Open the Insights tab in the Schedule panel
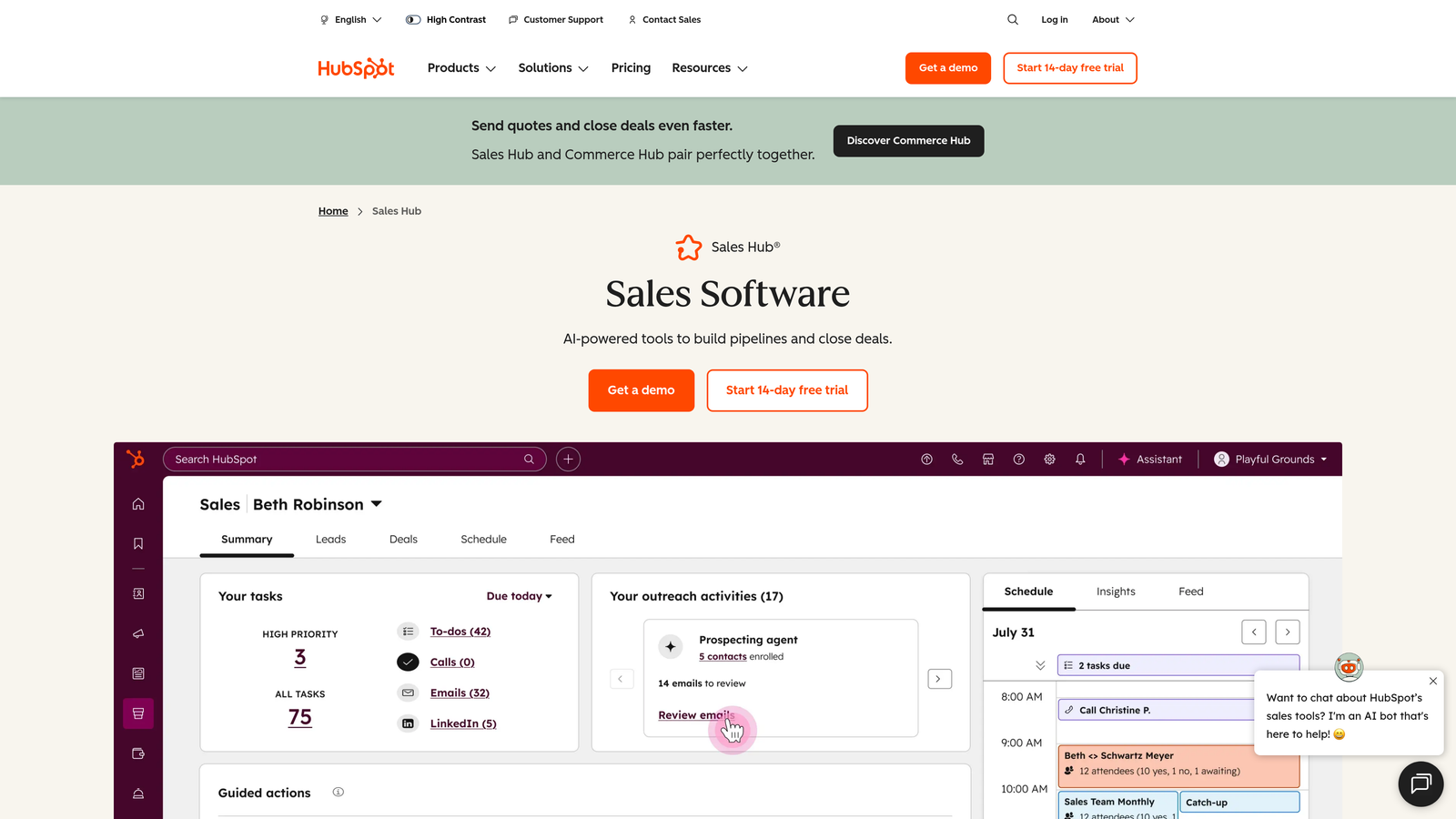This screenshot has height=819, width=1456. click(1116, 591)
